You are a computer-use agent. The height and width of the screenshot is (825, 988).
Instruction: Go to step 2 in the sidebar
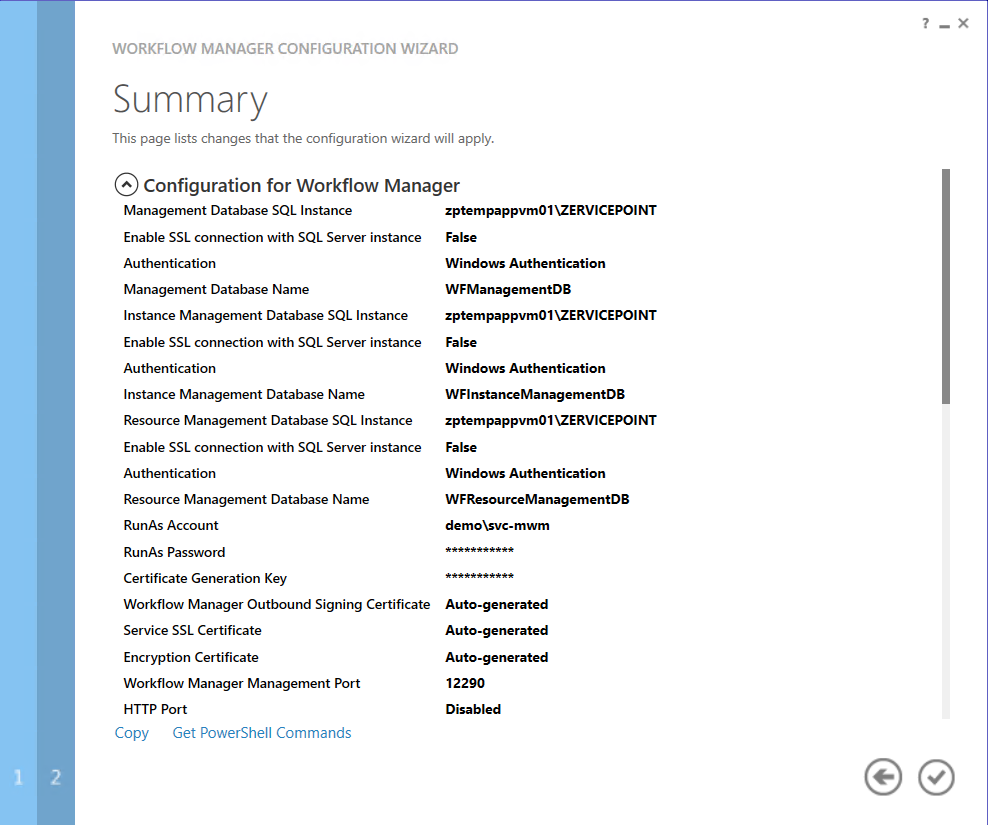[56, 777]
